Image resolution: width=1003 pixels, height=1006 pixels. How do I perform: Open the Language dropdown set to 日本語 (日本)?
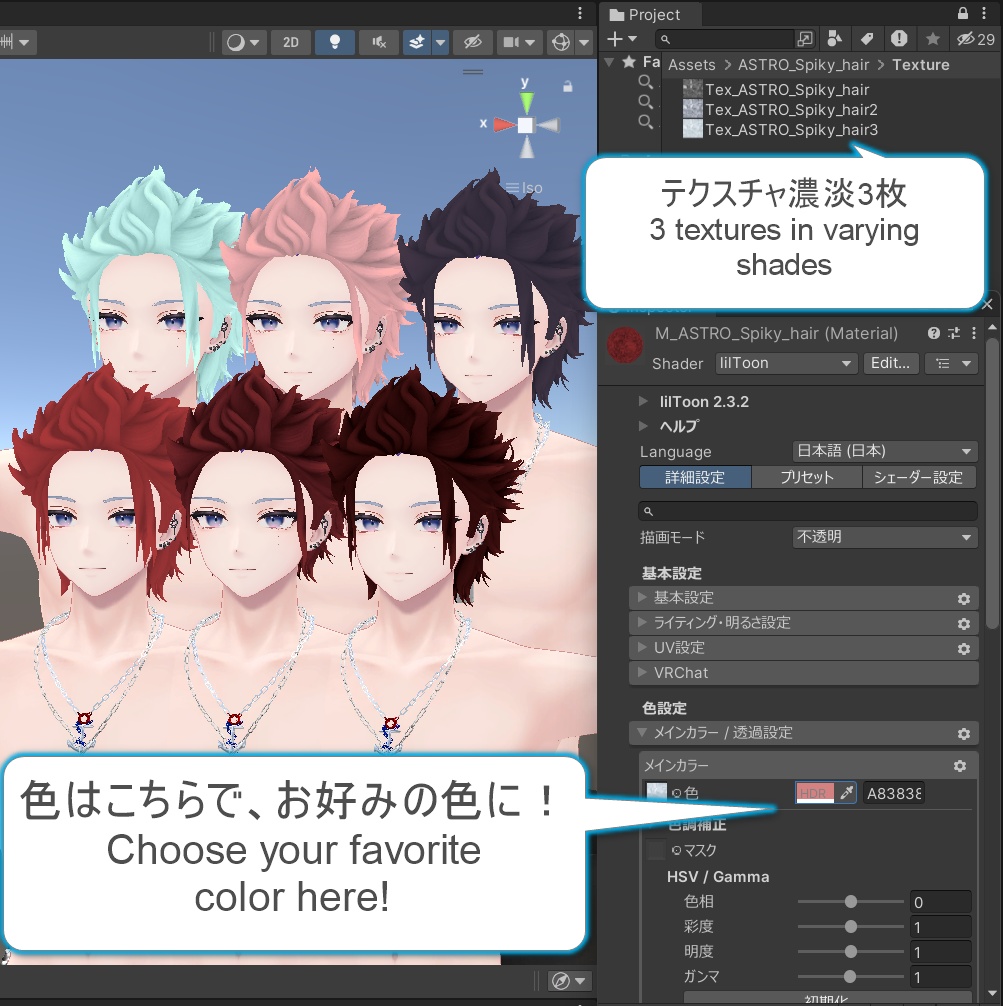click(x=884, y=451)
